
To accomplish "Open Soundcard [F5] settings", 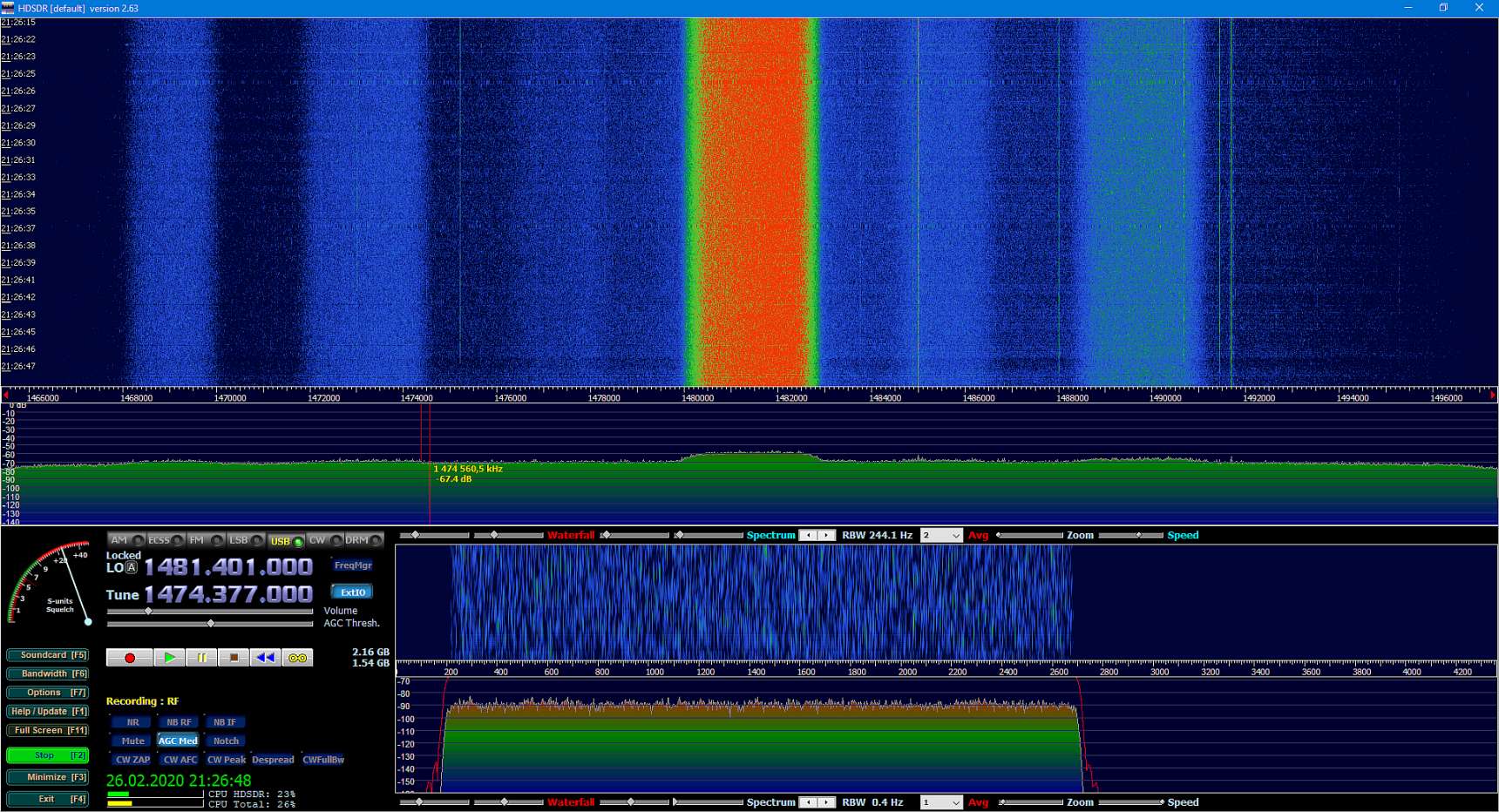I will (x=48, y=655).
